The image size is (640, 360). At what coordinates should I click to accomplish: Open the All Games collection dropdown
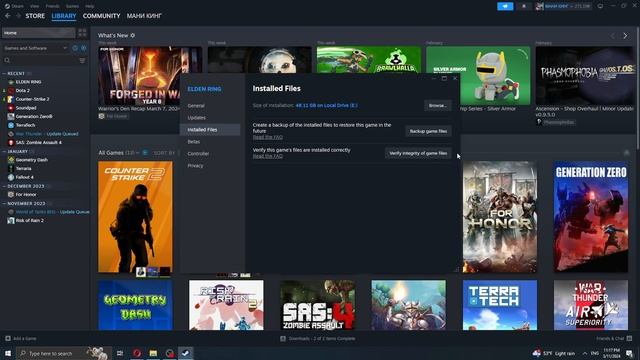(118, 153)
